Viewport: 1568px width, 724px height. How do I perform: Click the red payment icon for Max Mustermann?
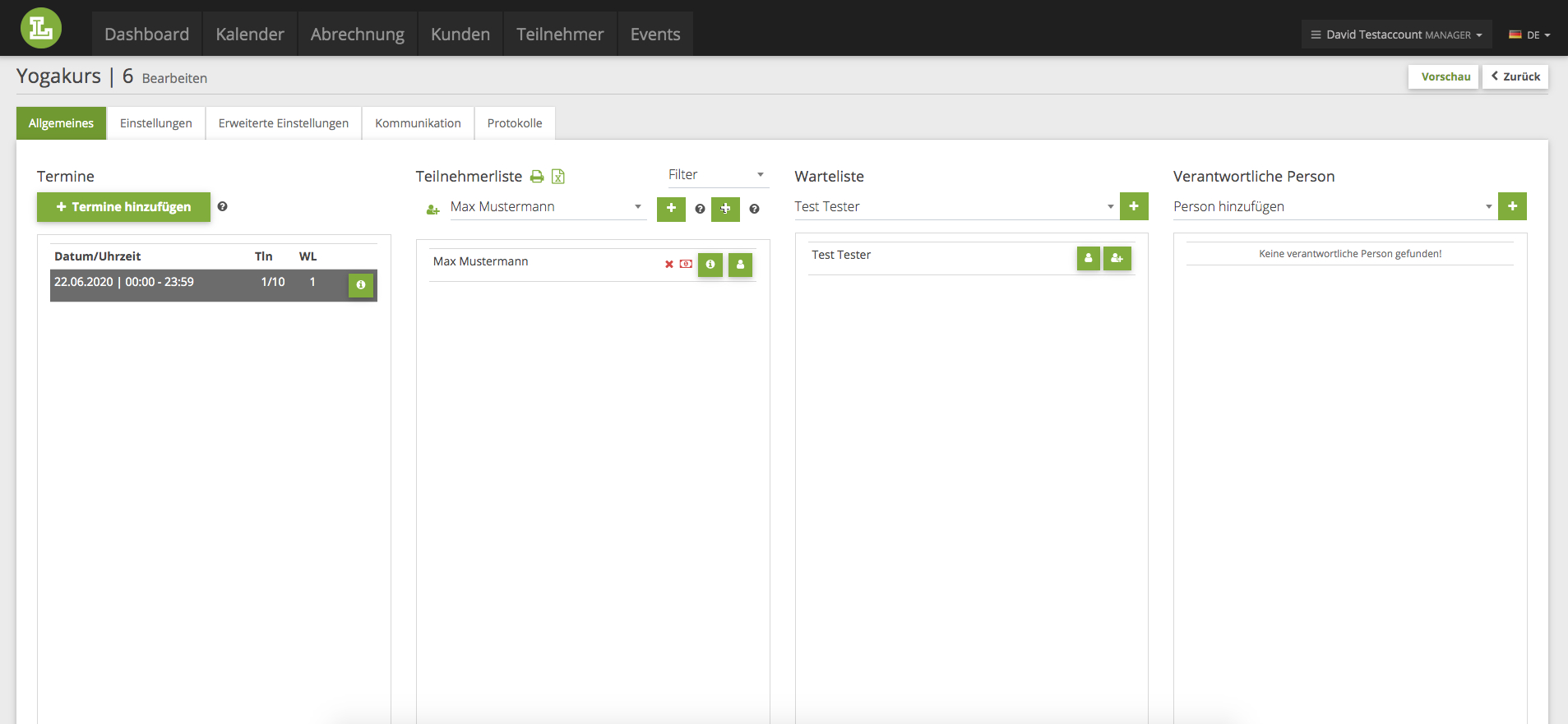point(686,264)
